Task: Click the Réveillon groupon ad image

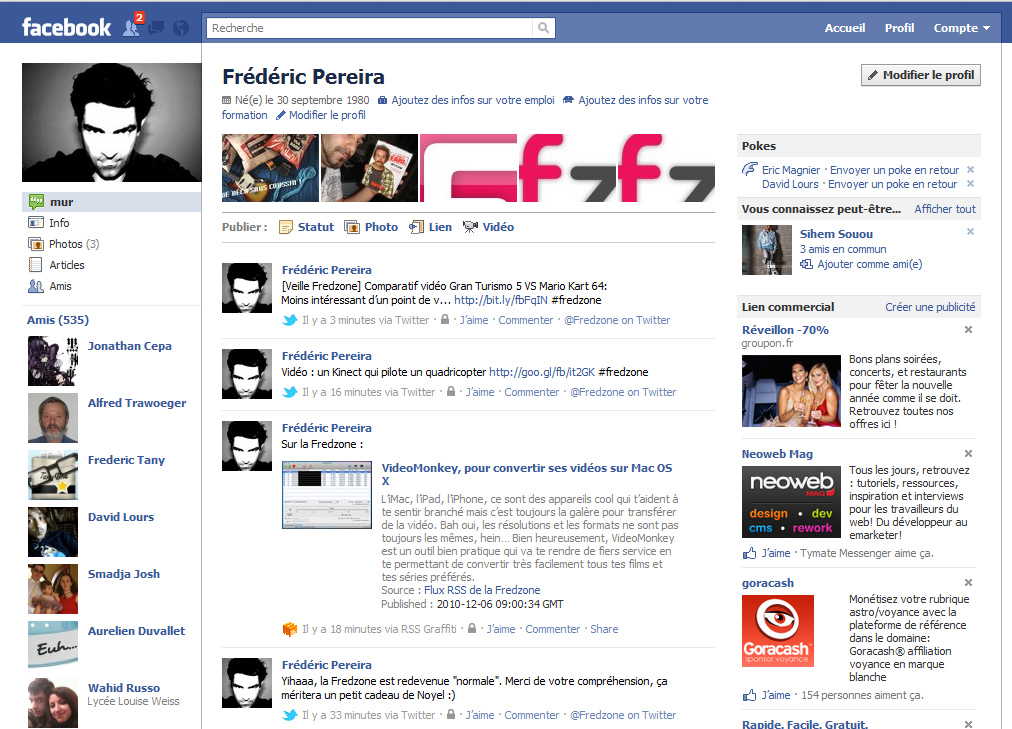Action: pos(791,391)
